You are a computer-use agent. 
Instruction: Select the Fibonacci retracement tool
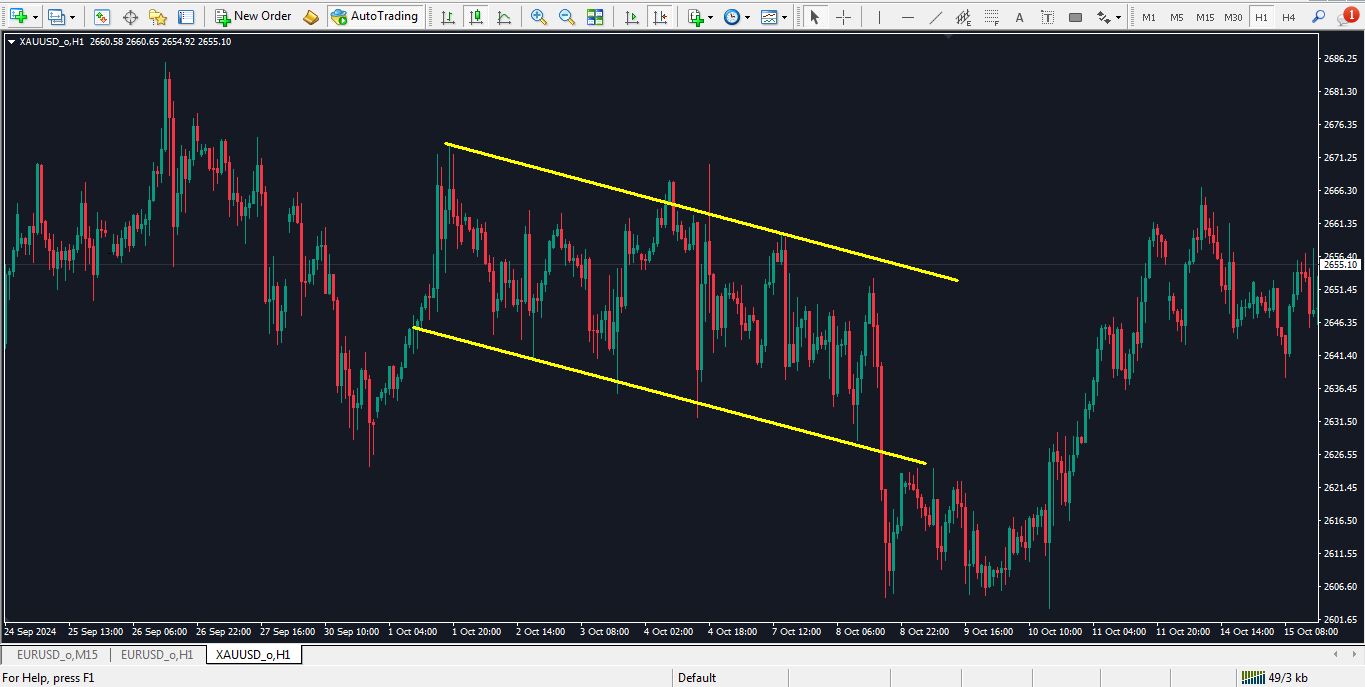point(991,17)
